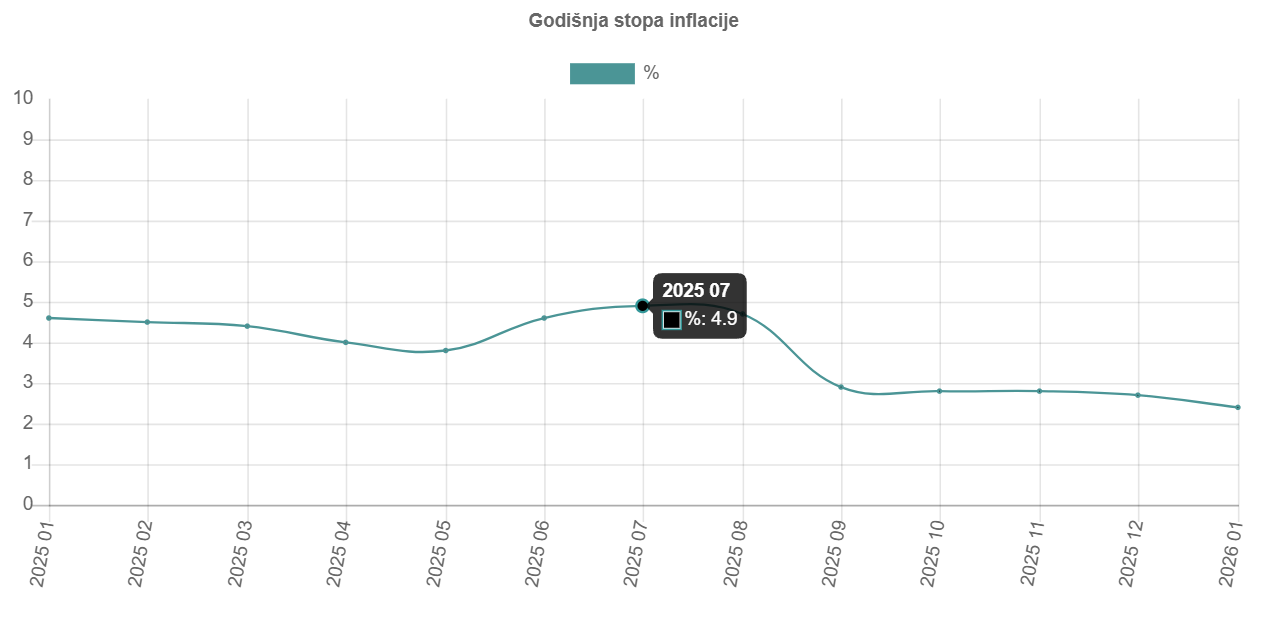Select the line point above 2025 02
The height and width of the screenshot is (621, 1269).
148,322
